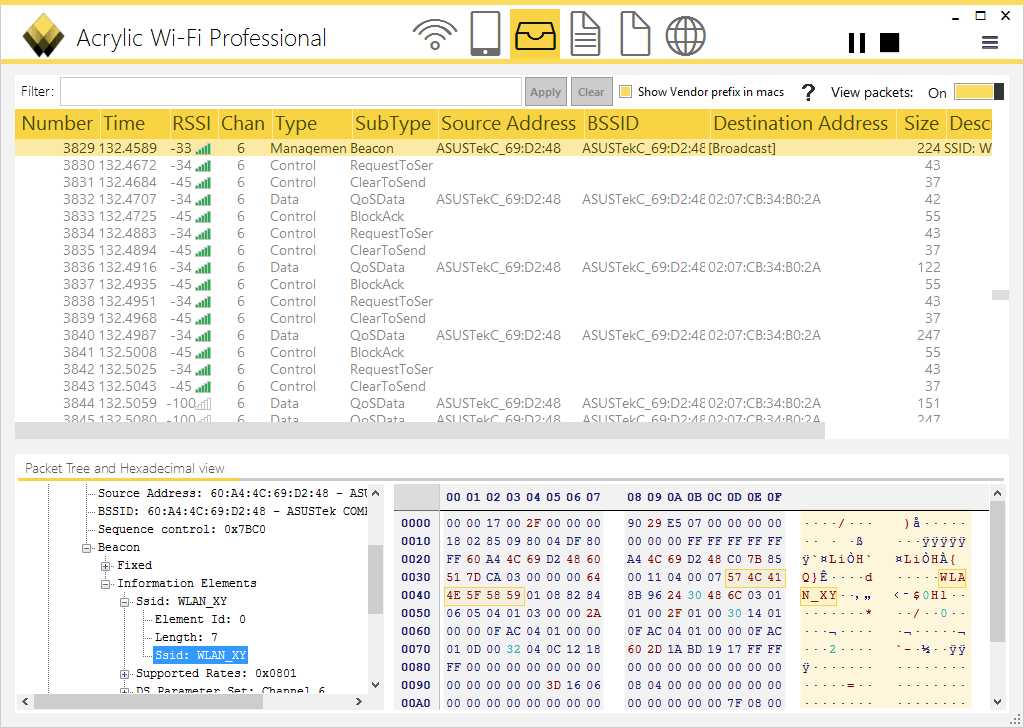Sort by the SubType column header
Screen dimensions: 1024x728
[x=394, y=123]
